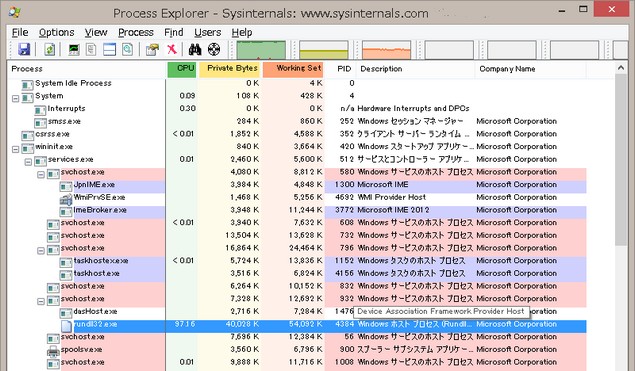Screen dimensions: 635x371
Task: Open the View menu
Action: pos(96,32)
